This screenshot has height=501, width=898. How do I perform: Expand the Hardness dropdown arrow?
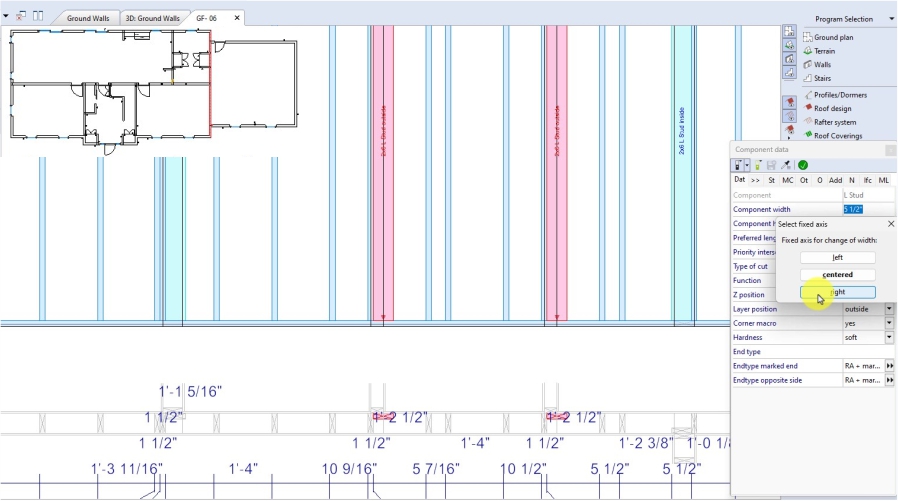pyautogui.click(x=889, y=338)
